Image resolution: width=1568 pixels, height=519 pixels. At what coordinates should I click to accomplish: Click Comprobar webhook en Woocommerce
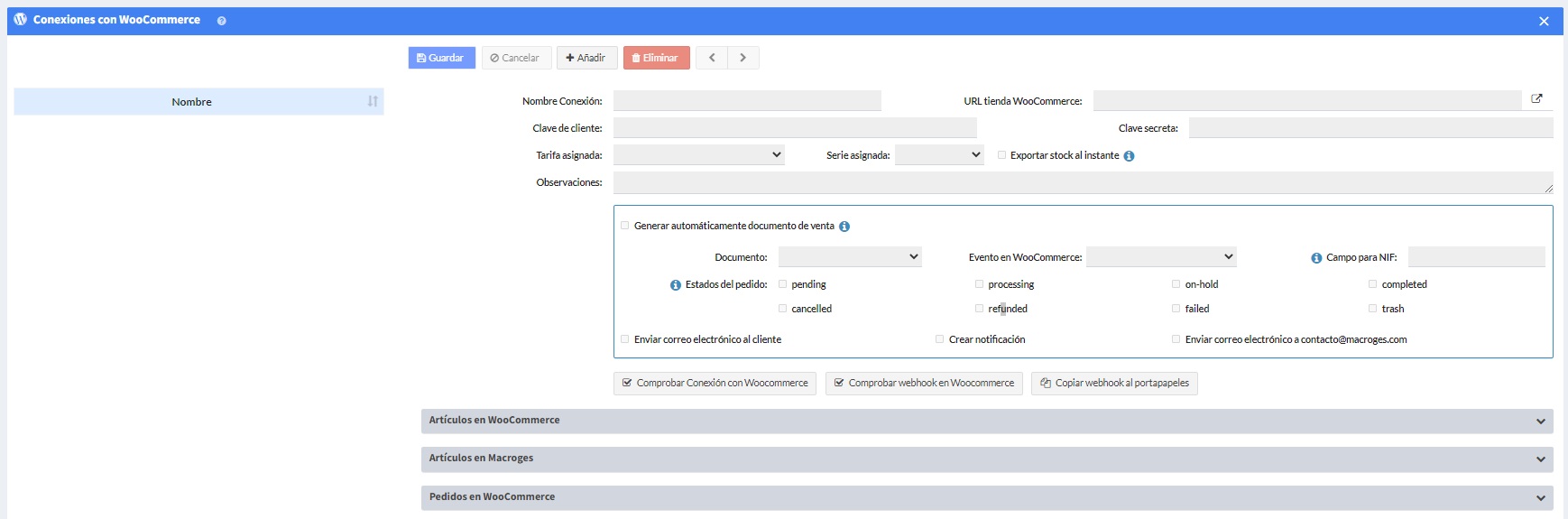[924, 384]
